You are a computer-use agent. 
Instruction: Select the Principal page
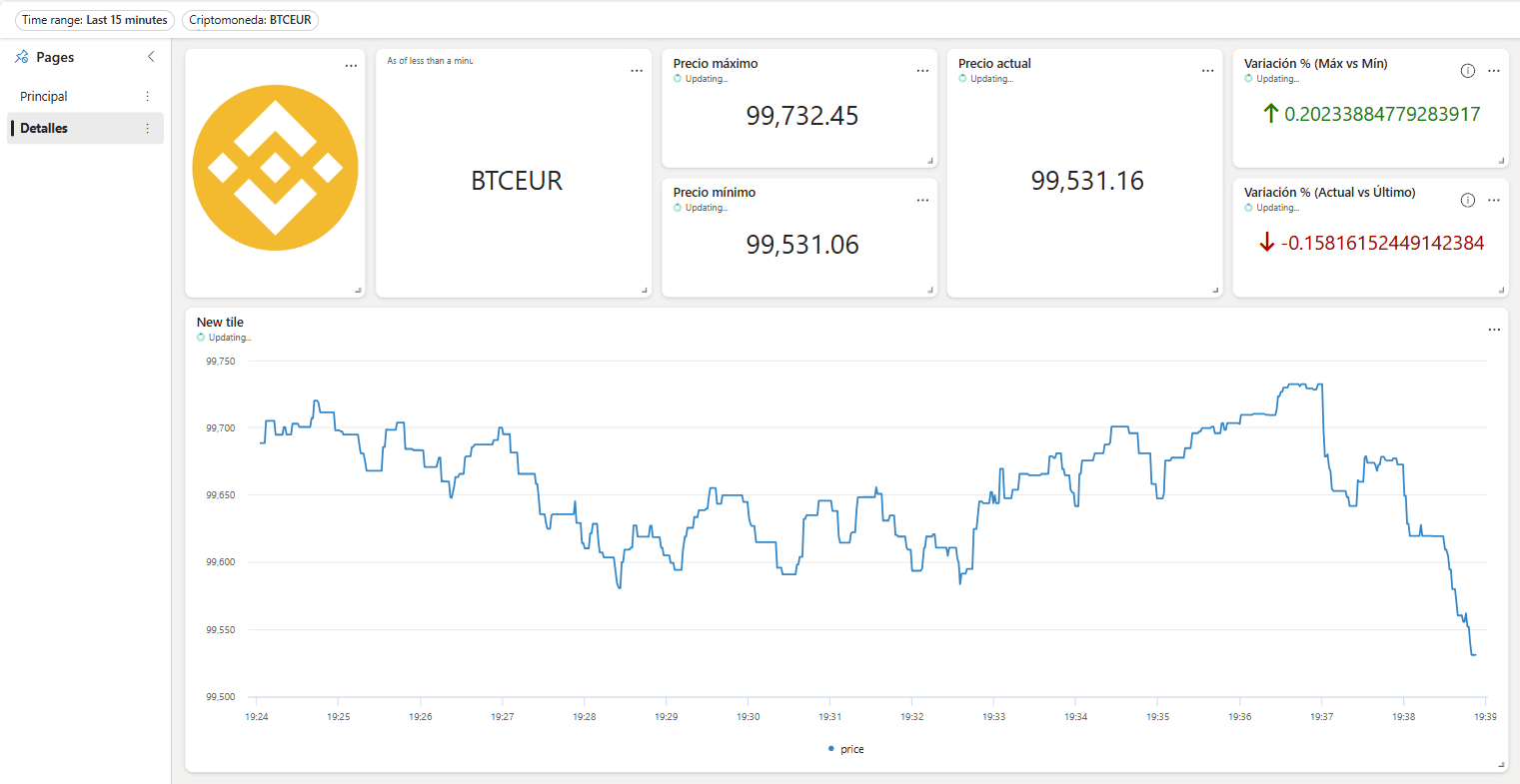[42, 96]
